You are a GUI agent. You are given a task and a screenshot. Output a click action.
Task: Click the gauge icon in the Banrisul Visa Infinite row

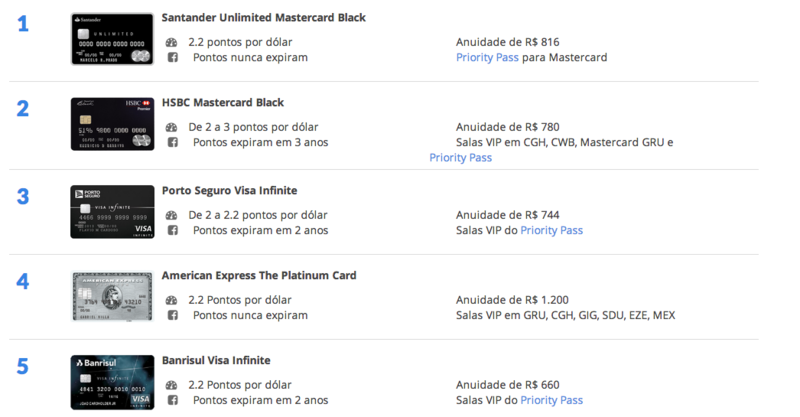pos(171,385)
